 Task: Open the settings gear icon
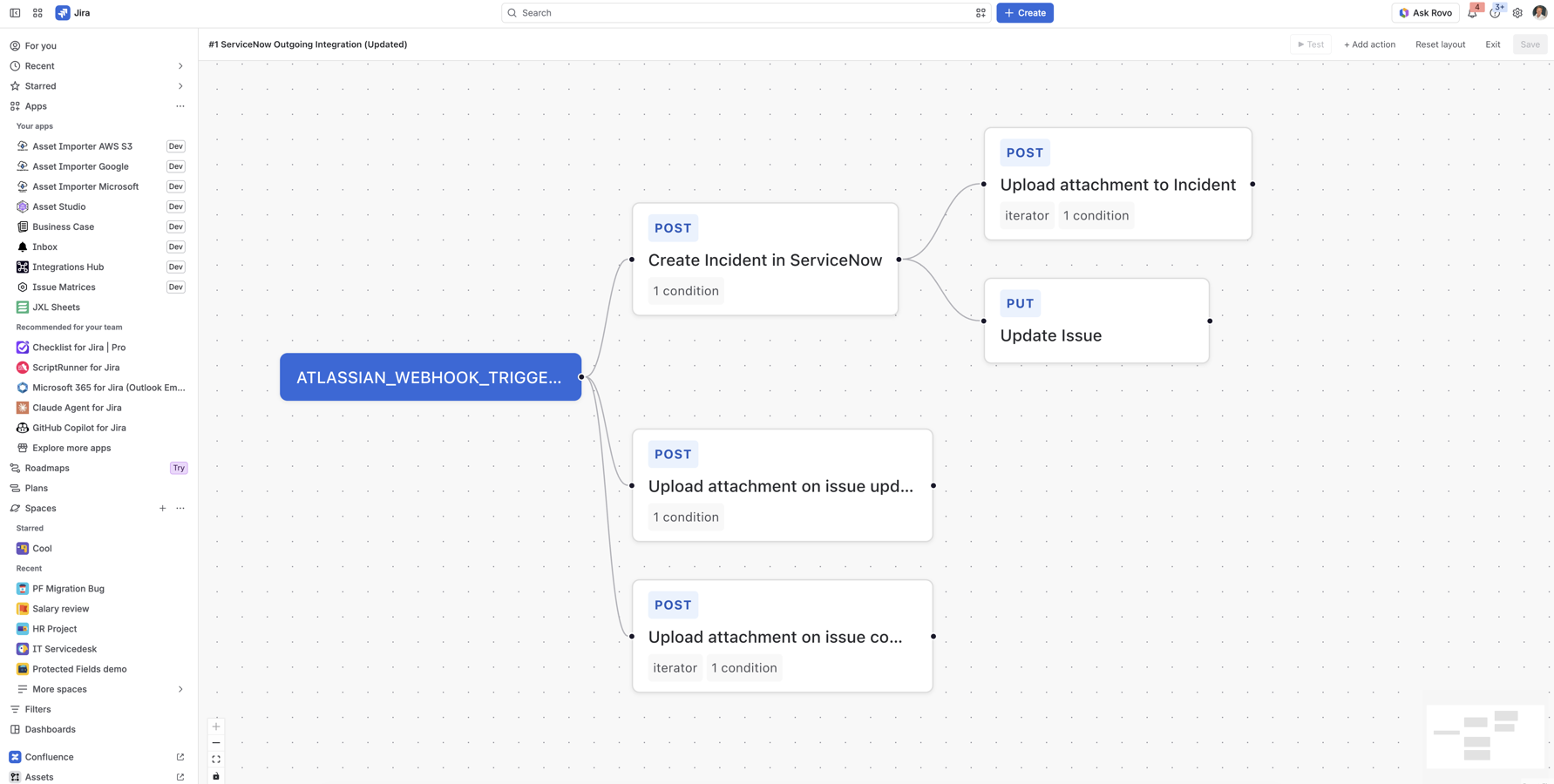point(1517,13)
